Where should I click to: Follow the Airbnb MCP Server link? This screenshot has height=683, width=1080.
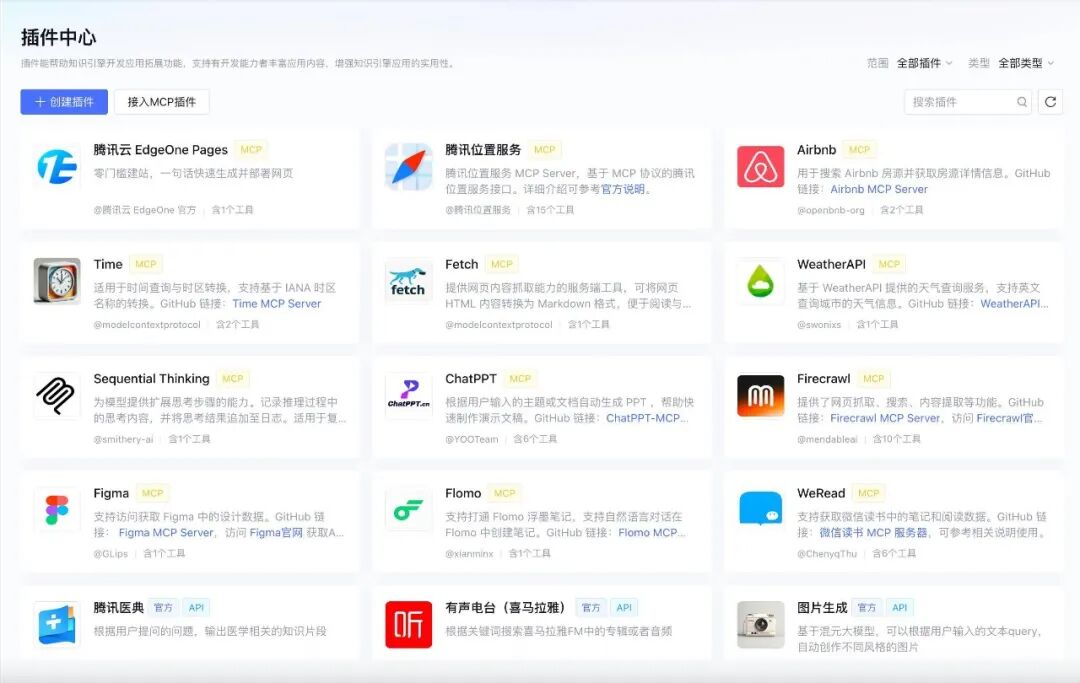[x=879, y=189]
